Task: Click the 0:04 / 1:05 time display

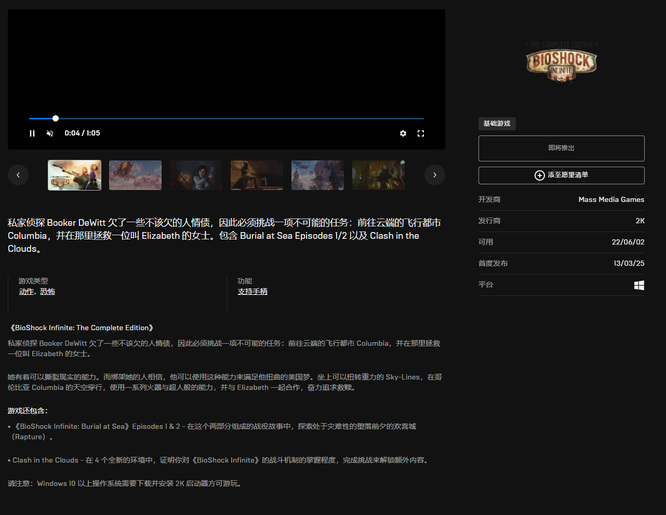Action: point(82,133)
